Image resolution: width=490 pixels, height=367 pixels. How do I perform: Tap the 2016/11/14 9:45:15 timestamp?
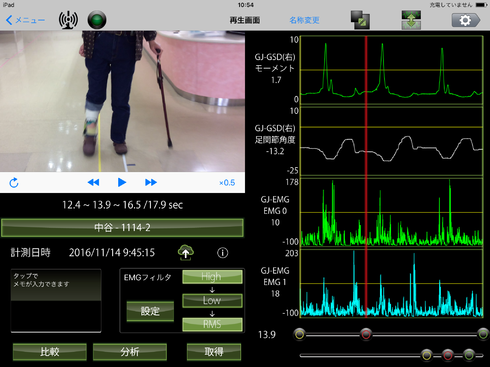[x=112, y=253]
